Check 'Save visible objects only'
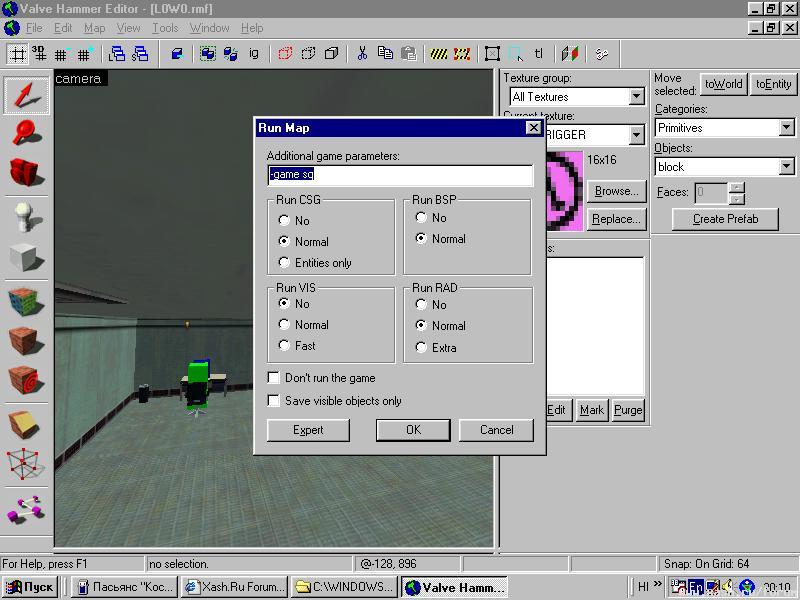The height and width of the screenshot is (600, 800). (x=274, y=401)
